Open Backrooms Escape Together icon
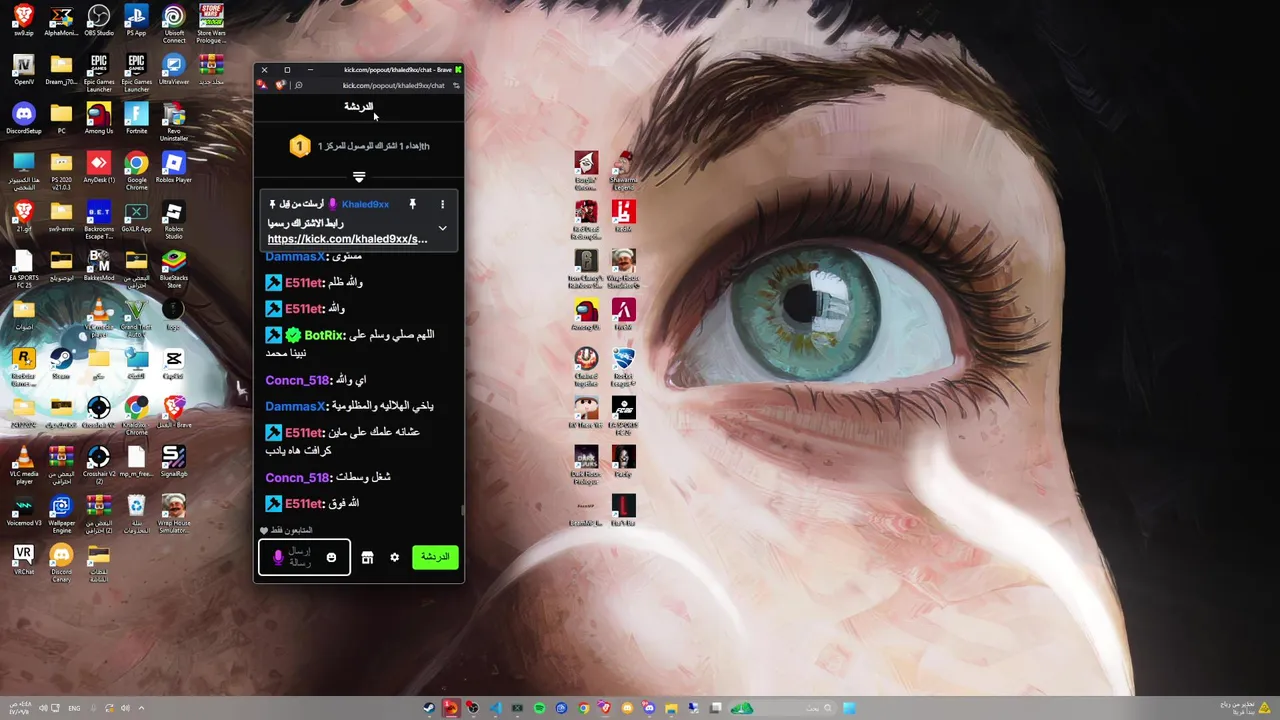1280x720 pixels. pyautogui.click(x=98, y=220)
